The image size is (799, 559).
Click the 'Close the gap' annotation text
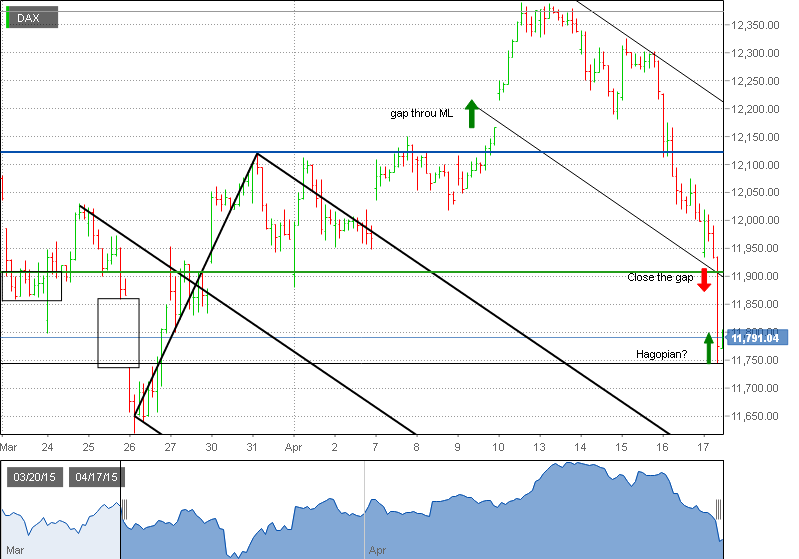(660, 278)
